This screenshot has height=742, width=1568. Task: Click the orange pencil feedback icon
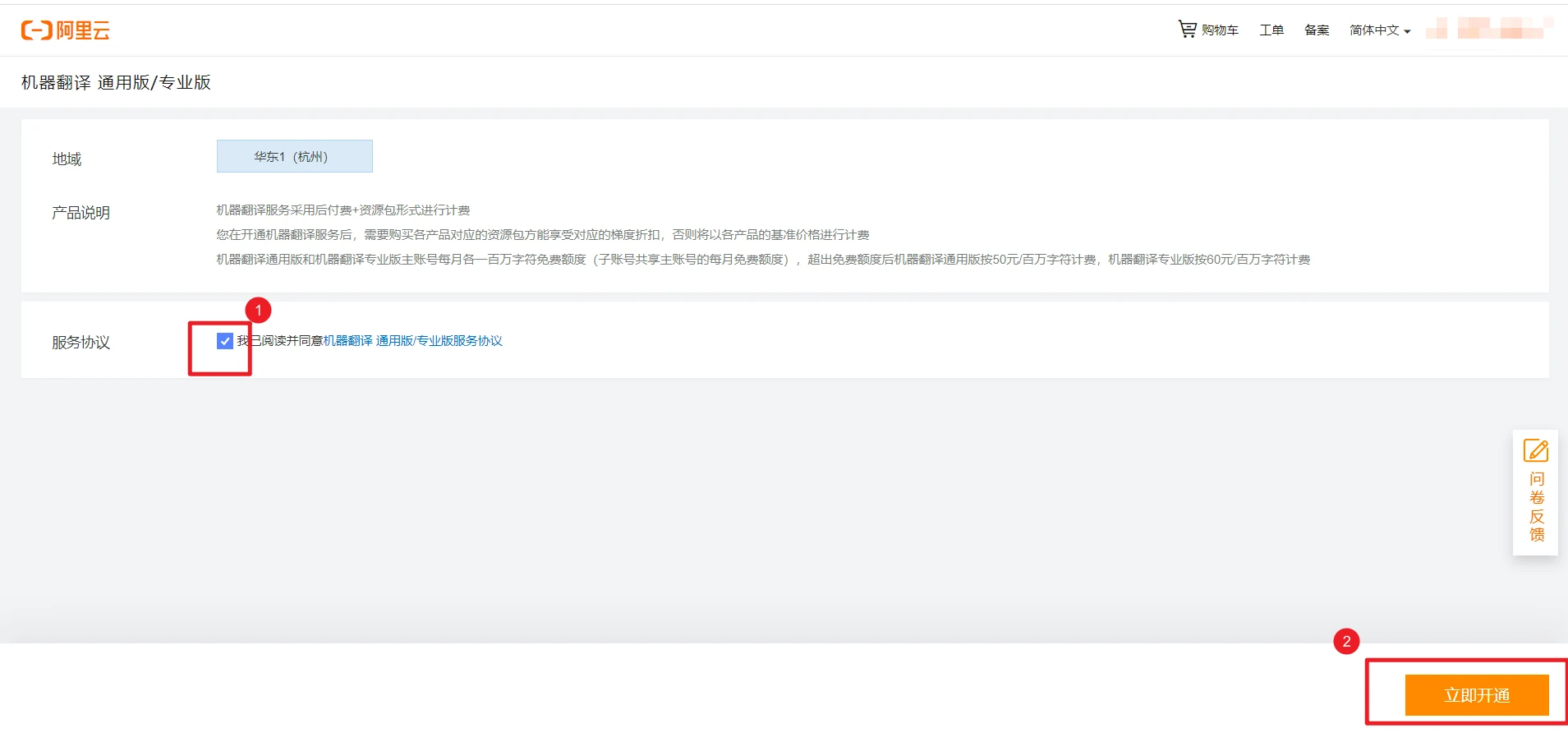click(1535, 449)
